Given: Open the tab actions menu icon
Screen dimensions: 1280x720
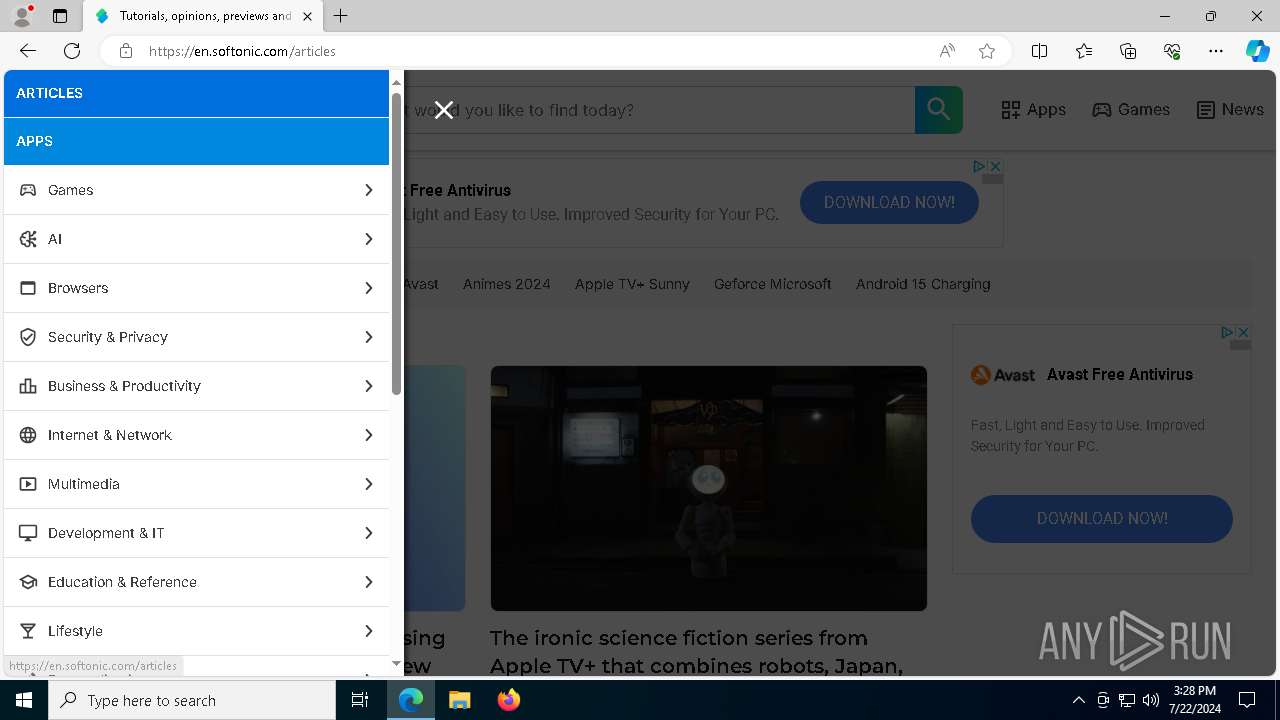Looking at the screenshot, I should click(x=60, y=16).
